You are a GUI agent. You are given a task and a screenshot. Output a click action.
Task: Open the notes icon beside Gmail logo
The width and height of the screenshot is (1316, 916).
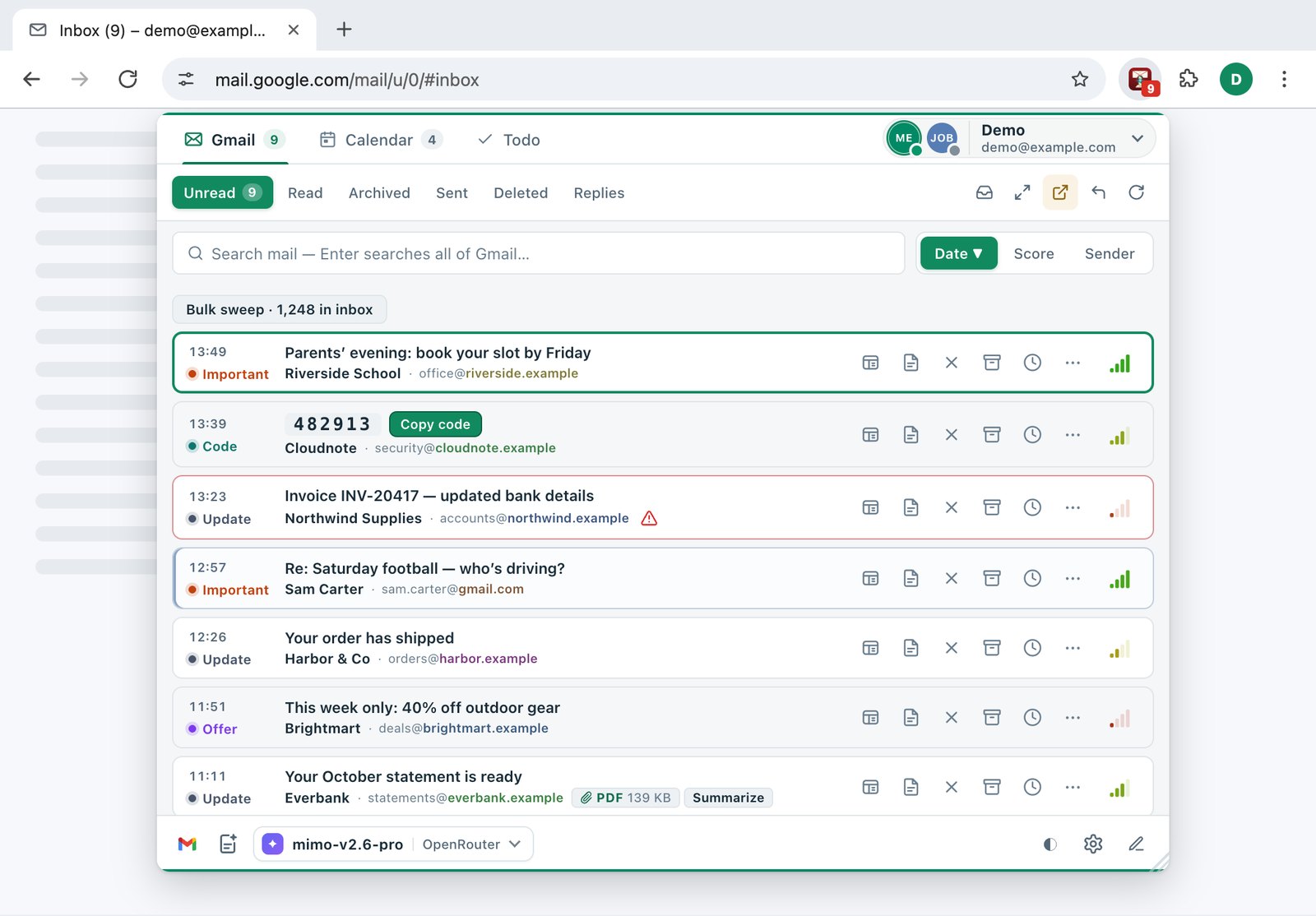coord(228,844)
